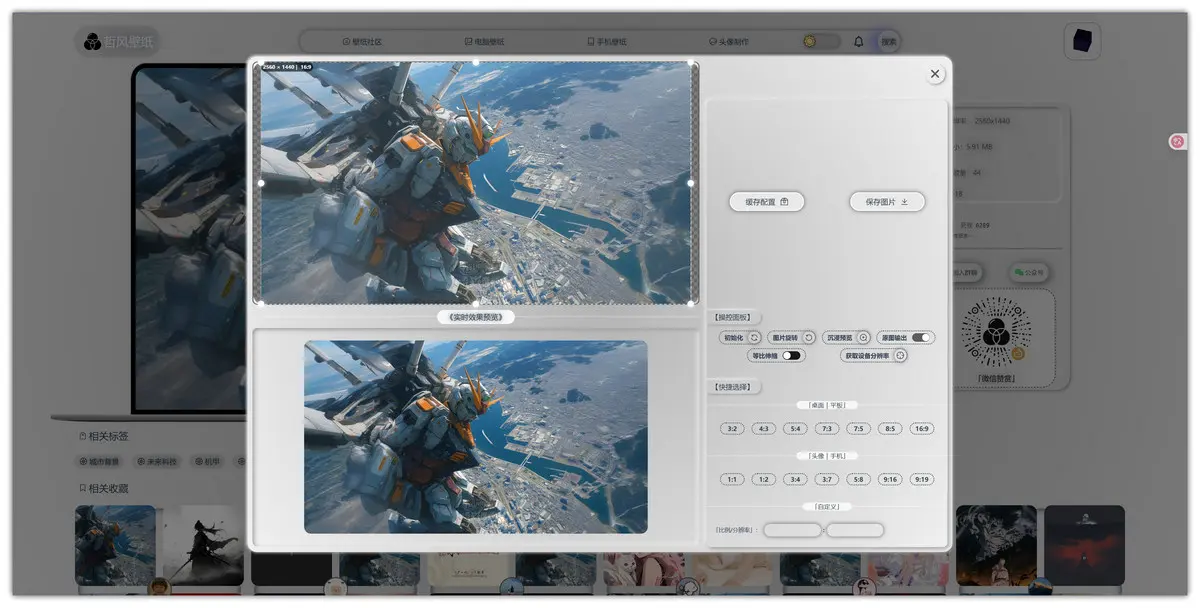The image size is (1200, 608).
Task: Click the crop box top-middle handle
Action: click(x=476, y=62)
